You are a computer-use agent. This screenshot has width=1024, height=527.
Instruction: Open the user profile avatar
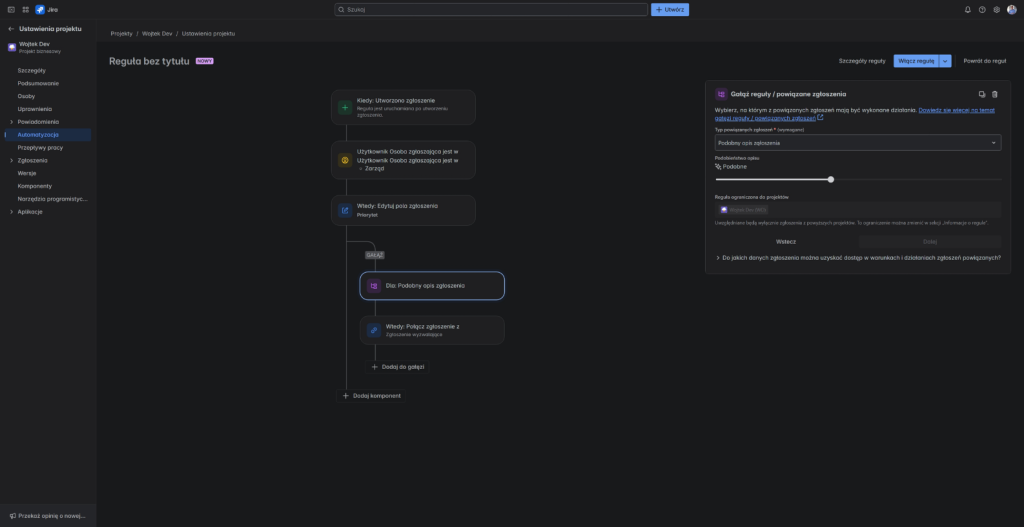[x=1012, y=10]
